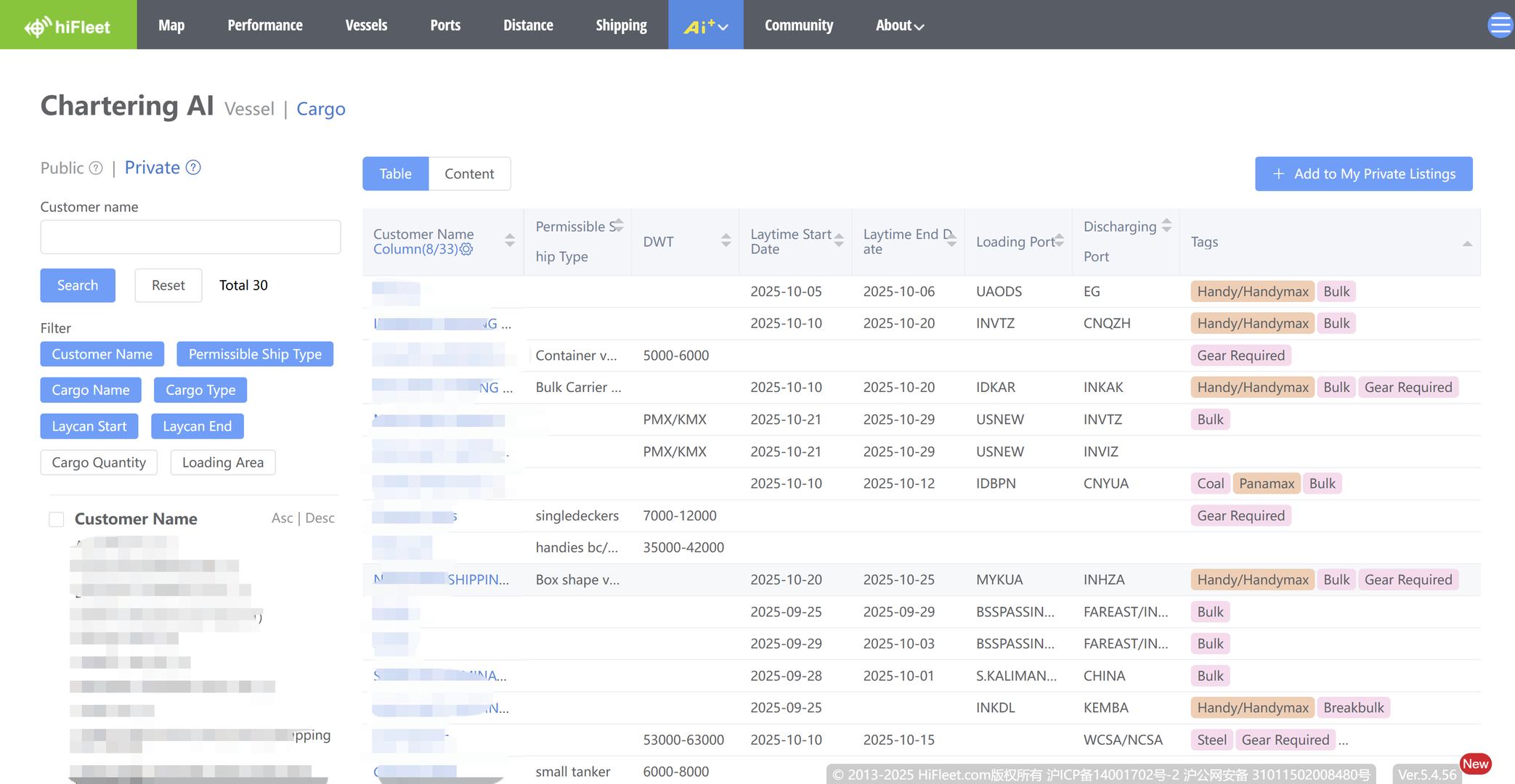Click the Customer name input field

click(x=190, y=237)
